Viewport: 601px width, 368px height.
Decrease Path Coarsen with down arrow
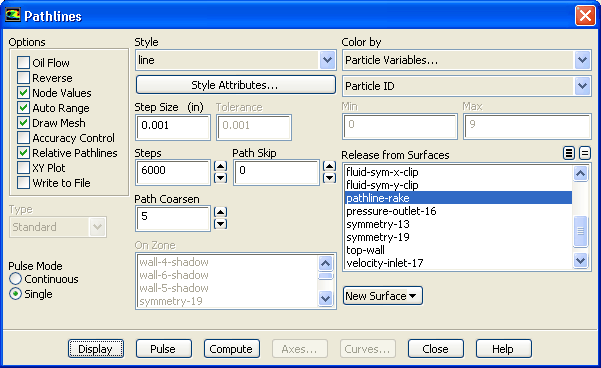tap(220, 224)
